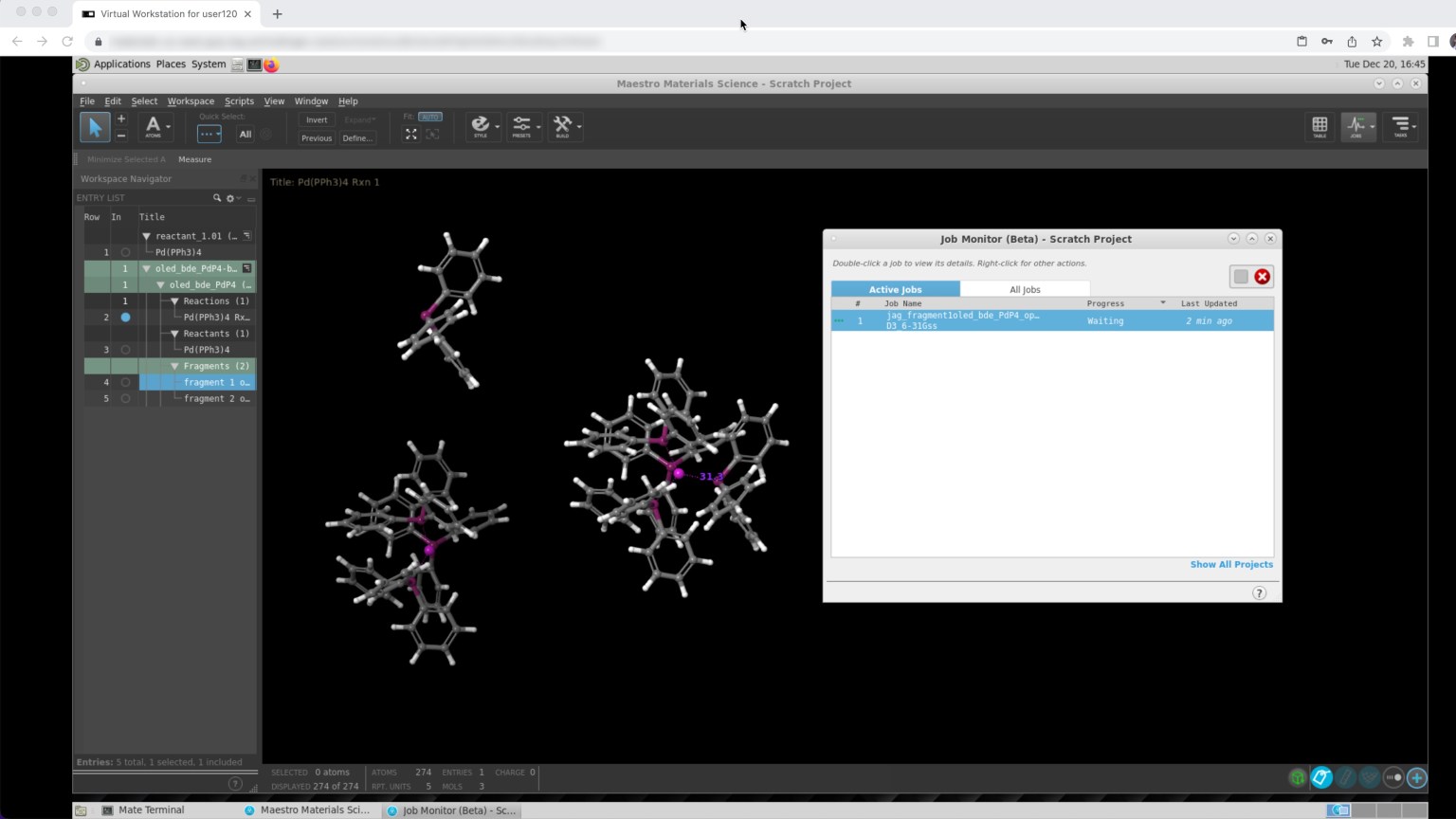Collapse the Fragments (2) group
Viewport: 1456px width, 819px height.
click(x=174, y=366)
